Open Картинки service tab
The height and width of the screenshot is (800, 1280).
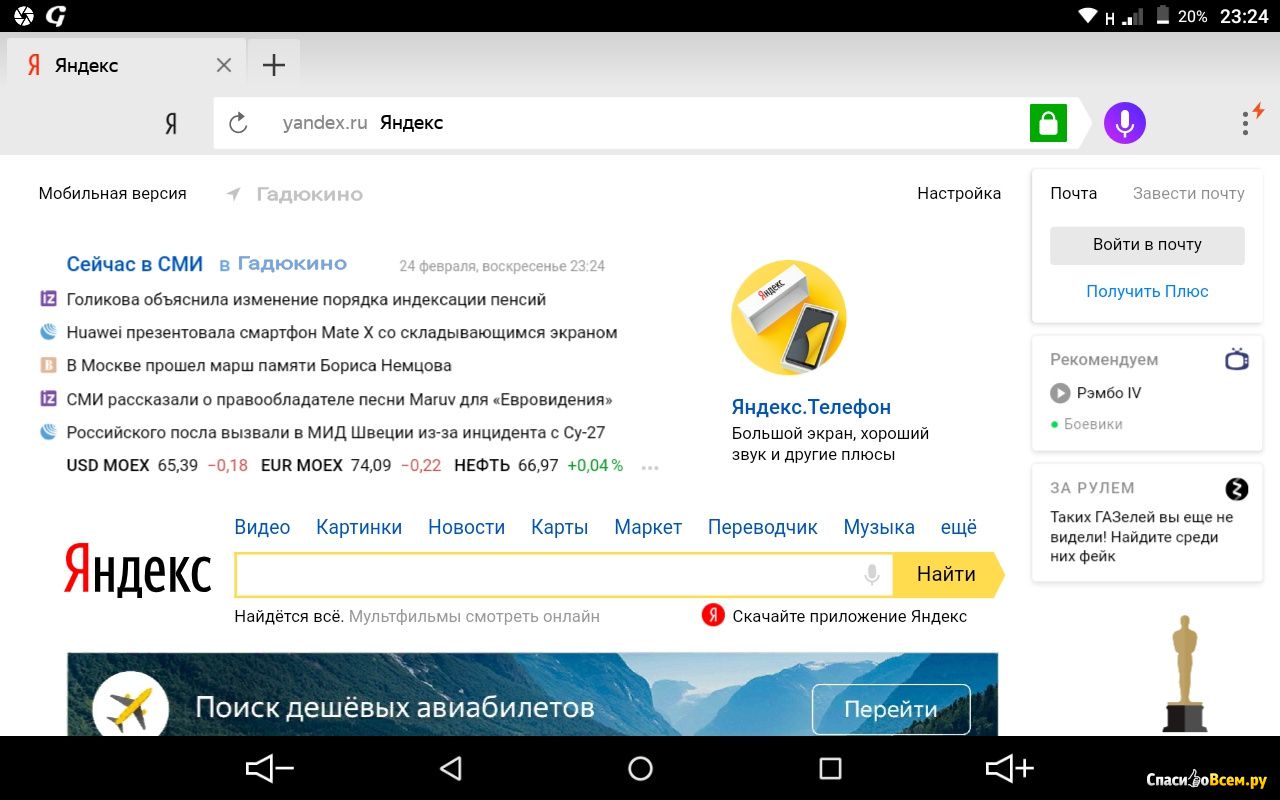[359, 527]
